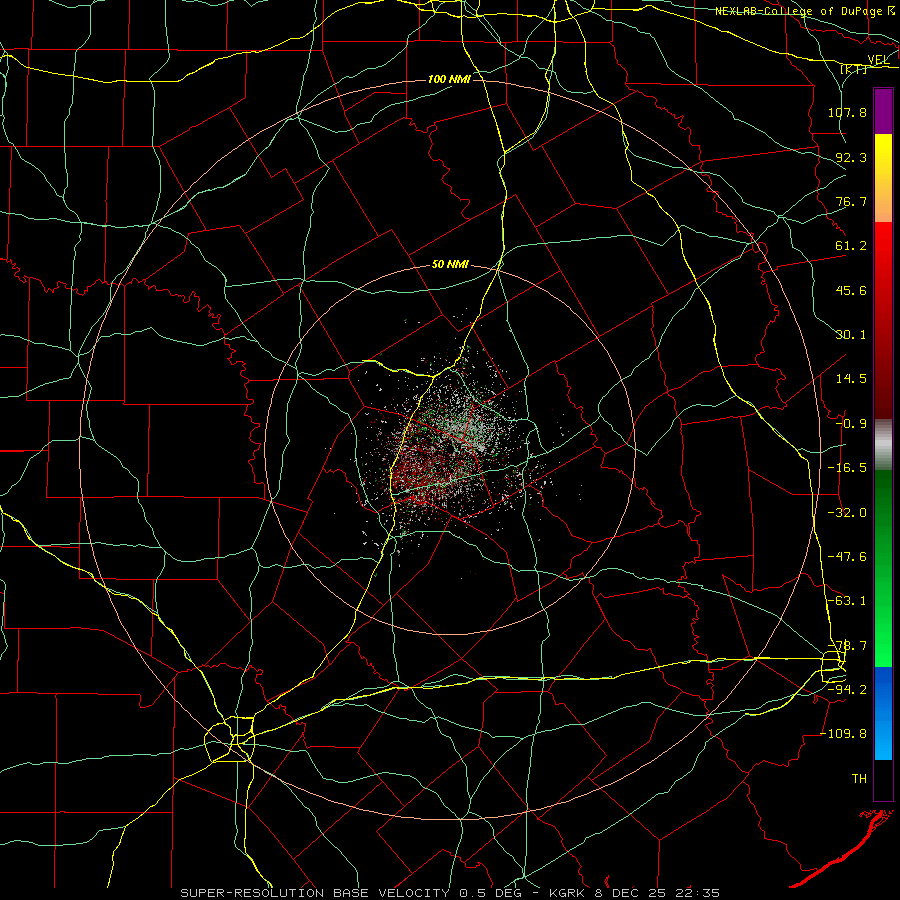
Task: Click the VEL legend title
Action: coord(879,60)
